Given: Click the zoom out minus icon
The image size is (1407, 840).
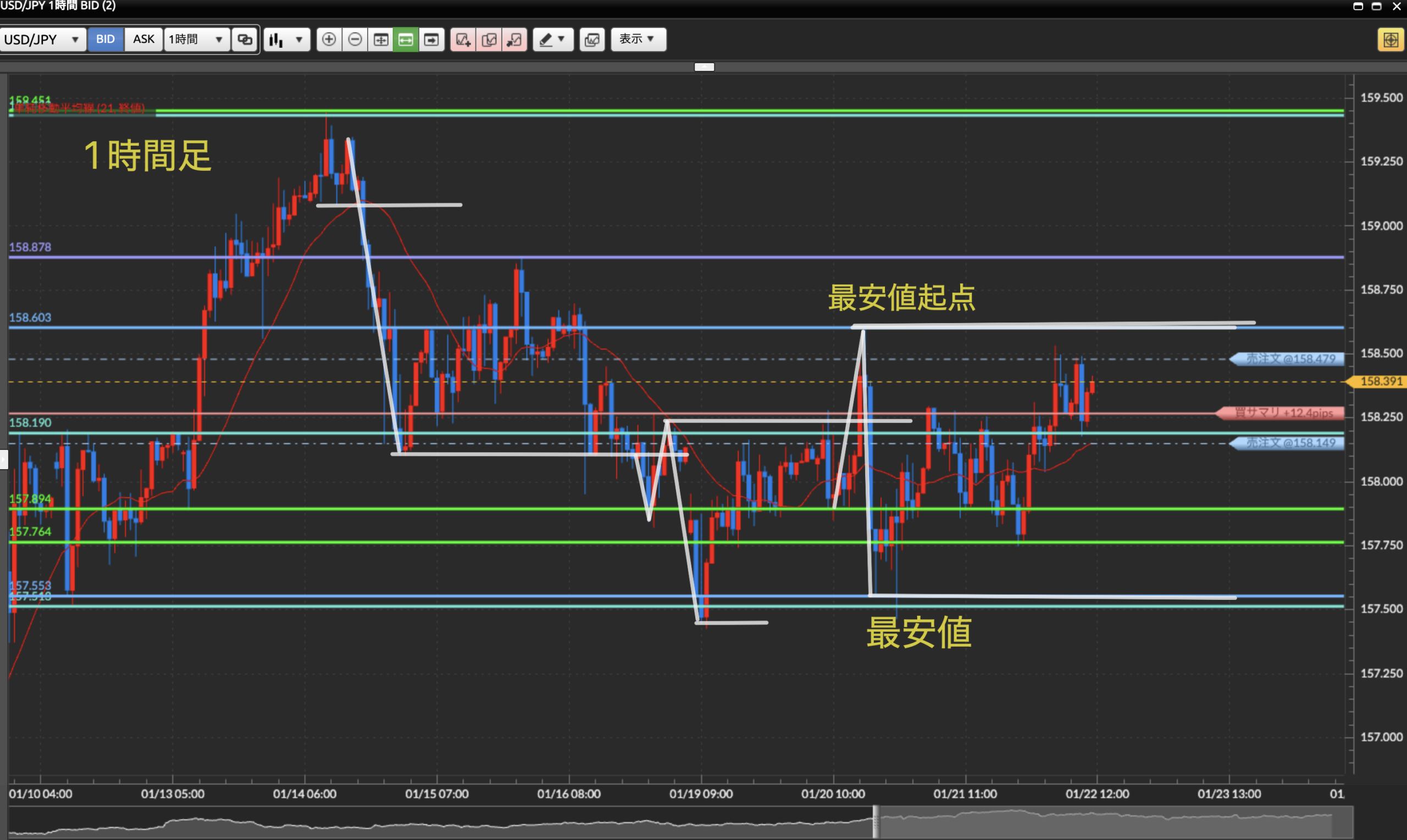Looking at the screenshot, I should pyautogui.click(x=355, y=39).
